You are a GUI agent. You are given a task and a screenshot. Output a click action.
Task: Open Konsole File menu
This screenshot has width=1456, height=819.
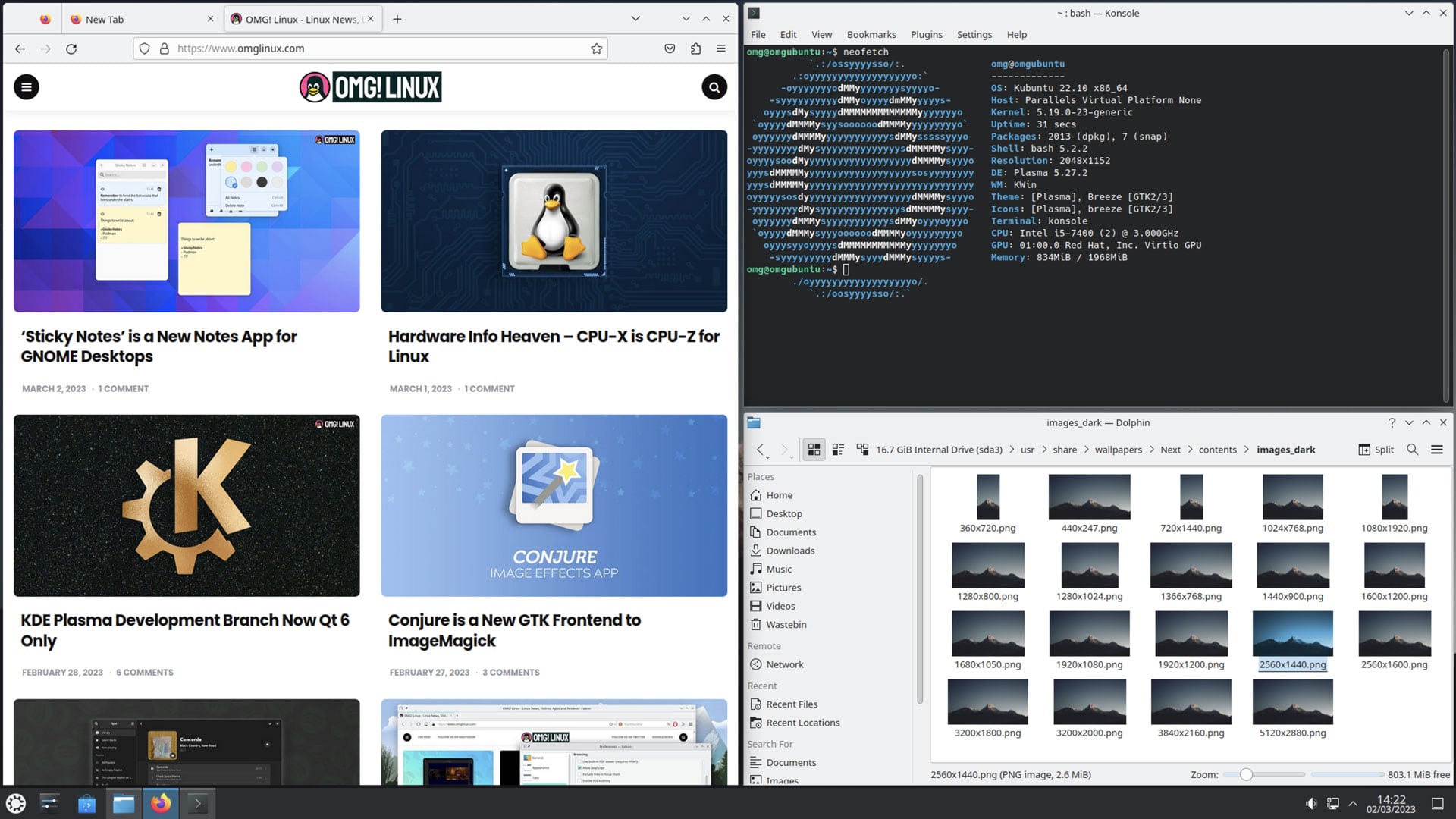pos(758,34)
